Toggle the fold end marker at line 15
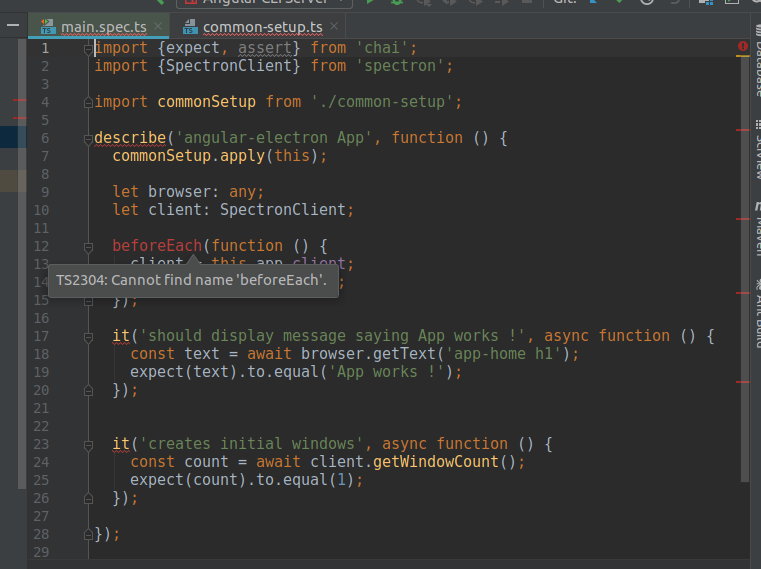The height and width of the screenshot is (569, 761). pyautogui.click(x=88, y=301)
